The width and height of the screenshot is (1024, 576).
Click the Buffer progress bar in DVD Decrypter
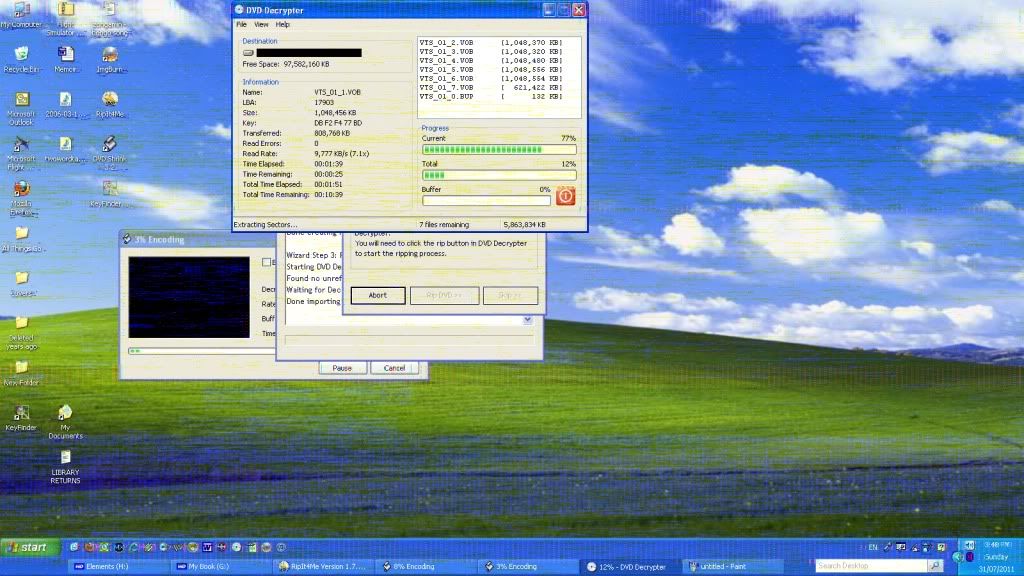coord(487,200)
